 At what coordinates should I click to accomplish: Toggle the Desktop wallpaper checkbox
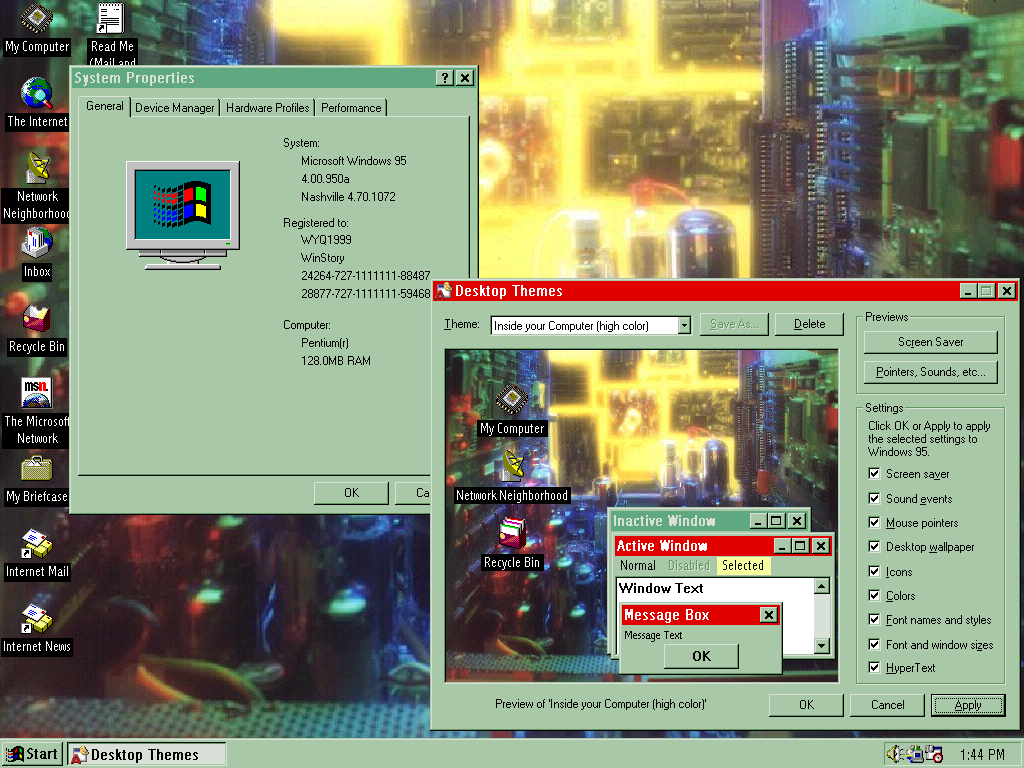click(x=874, y=547)
